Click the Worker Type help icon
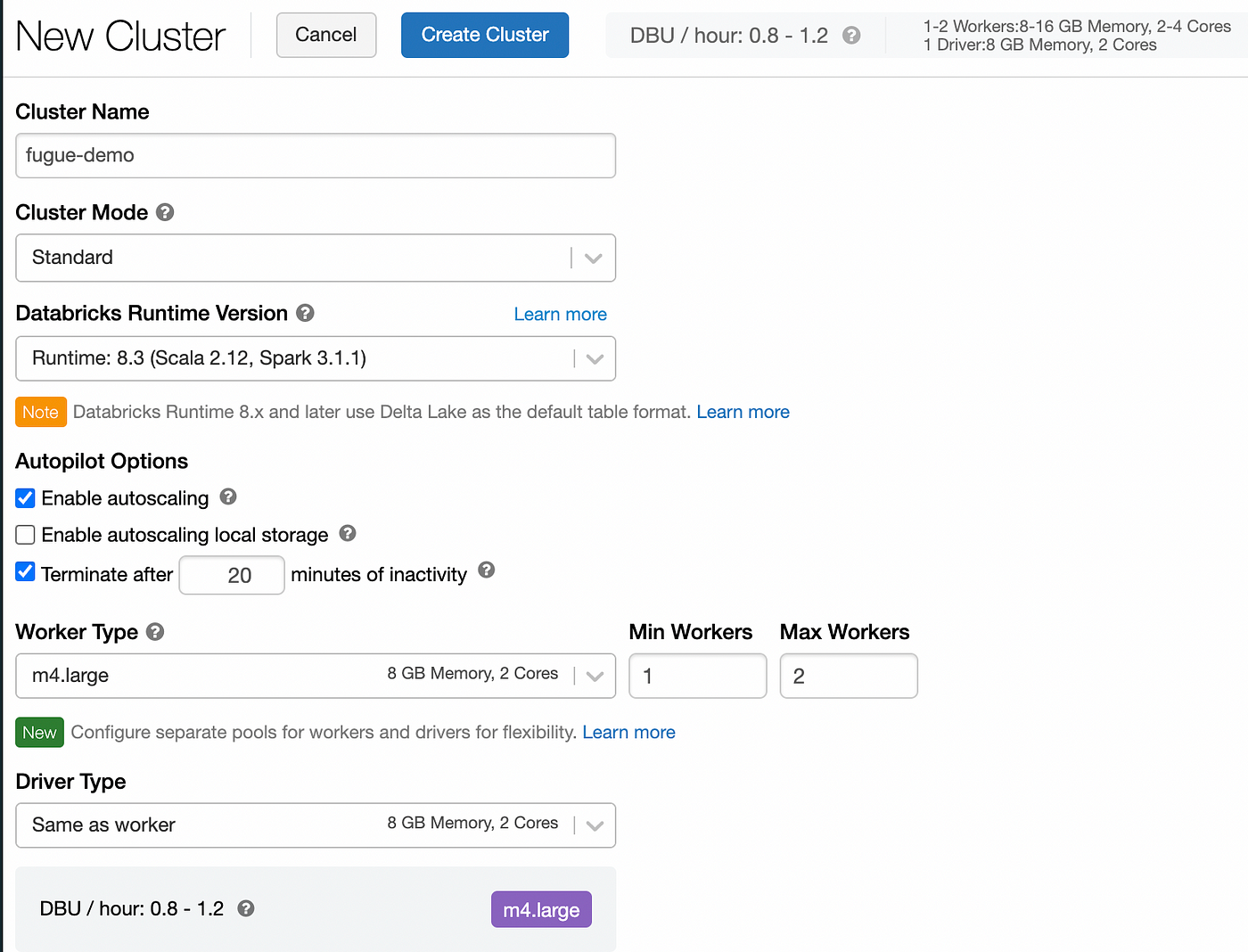Screen dimensions: 1248x952 point(155,632)
